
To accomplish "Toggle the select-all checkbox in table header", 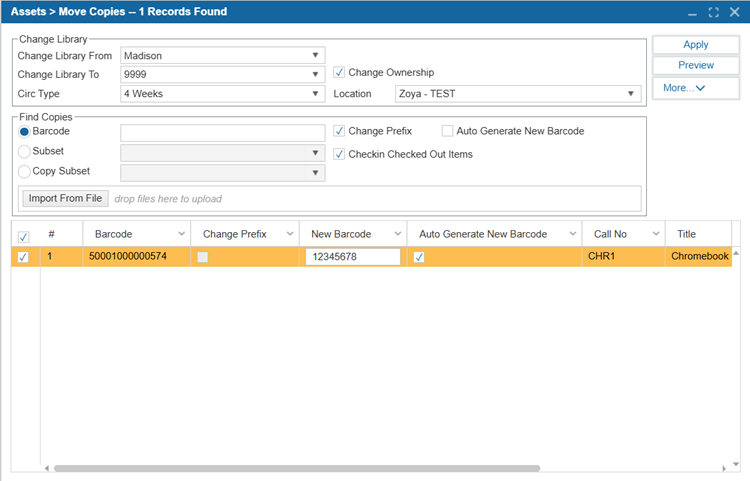I will click(x=23, y=237).
